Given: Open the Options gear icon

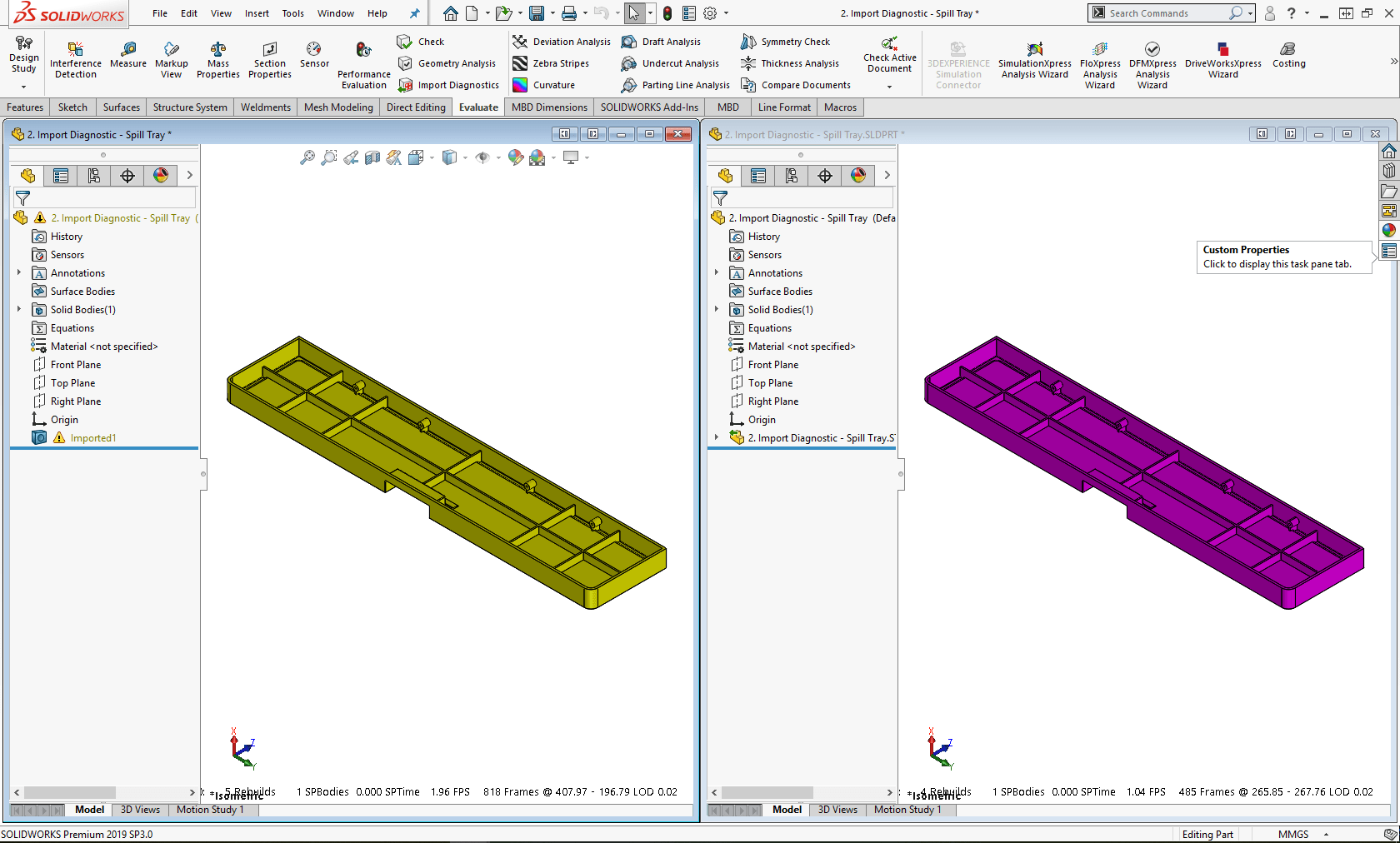Looking at the screenshot, I should (x=710, y=13).
